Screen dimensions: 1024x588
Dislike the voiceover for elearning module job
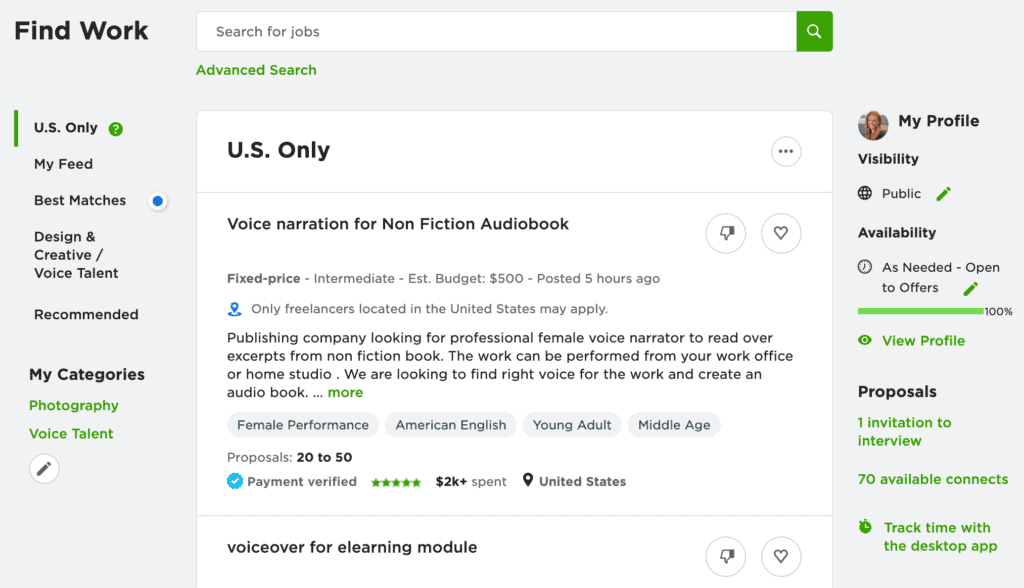[x=726, y=556]
